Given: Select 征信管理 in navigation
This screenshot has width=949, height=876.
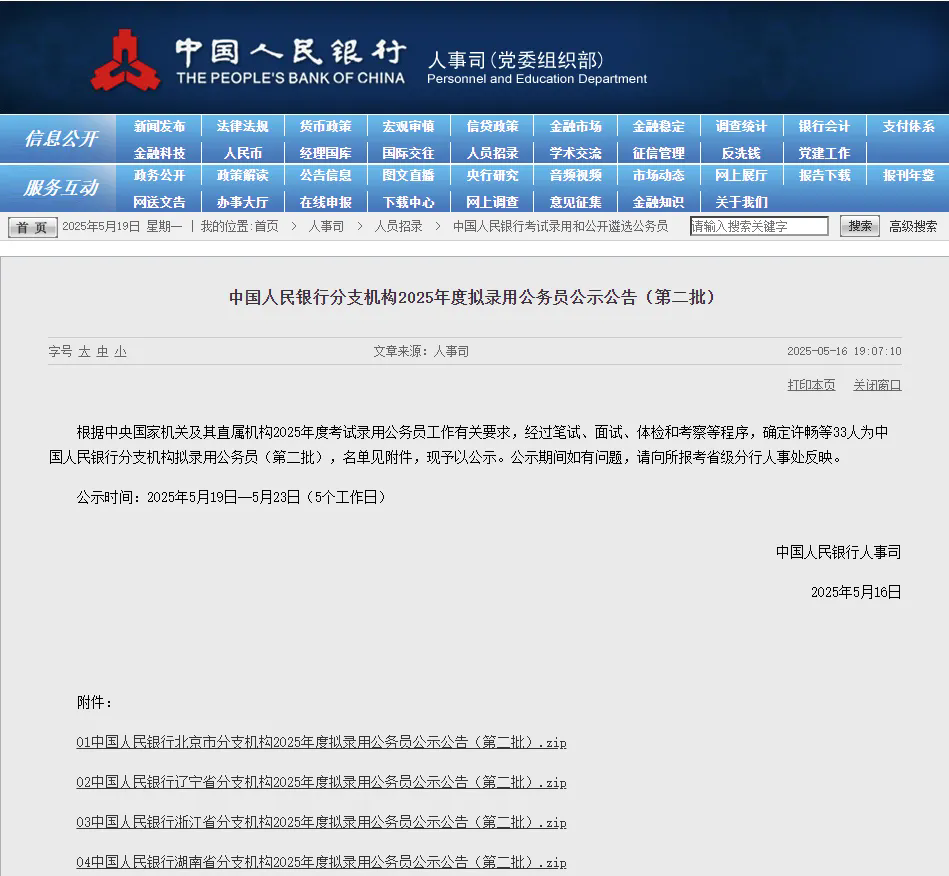Looking at the screenshot, I should (x=658, y=153).
